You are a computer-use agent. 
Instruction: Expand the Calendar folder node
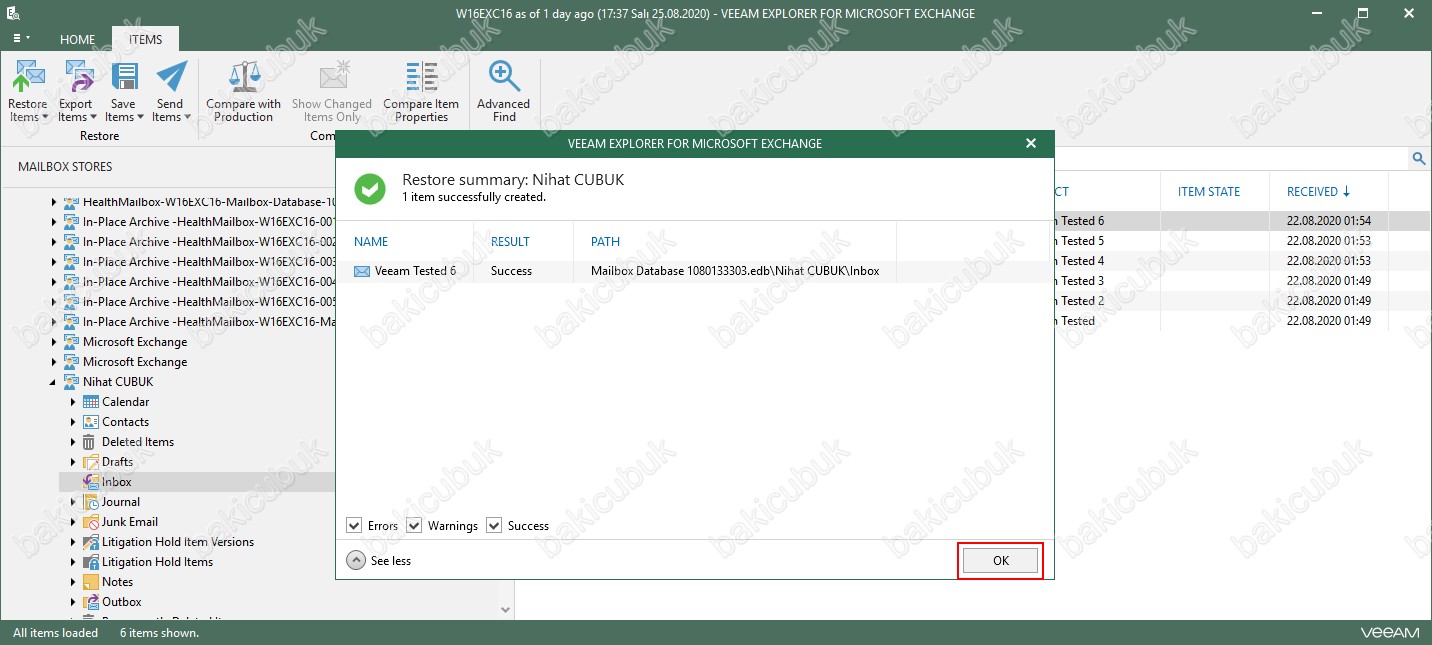[73, 402]
